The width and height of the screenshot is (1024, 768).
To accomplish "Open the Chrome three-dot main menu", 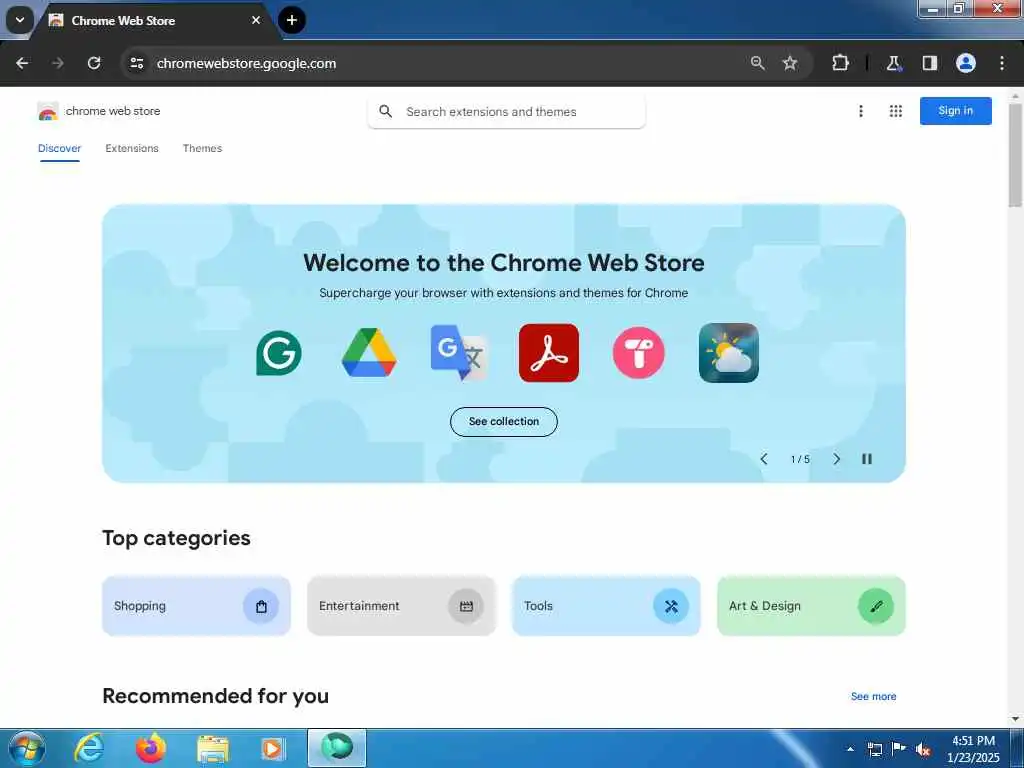I will coord(1002,63).
